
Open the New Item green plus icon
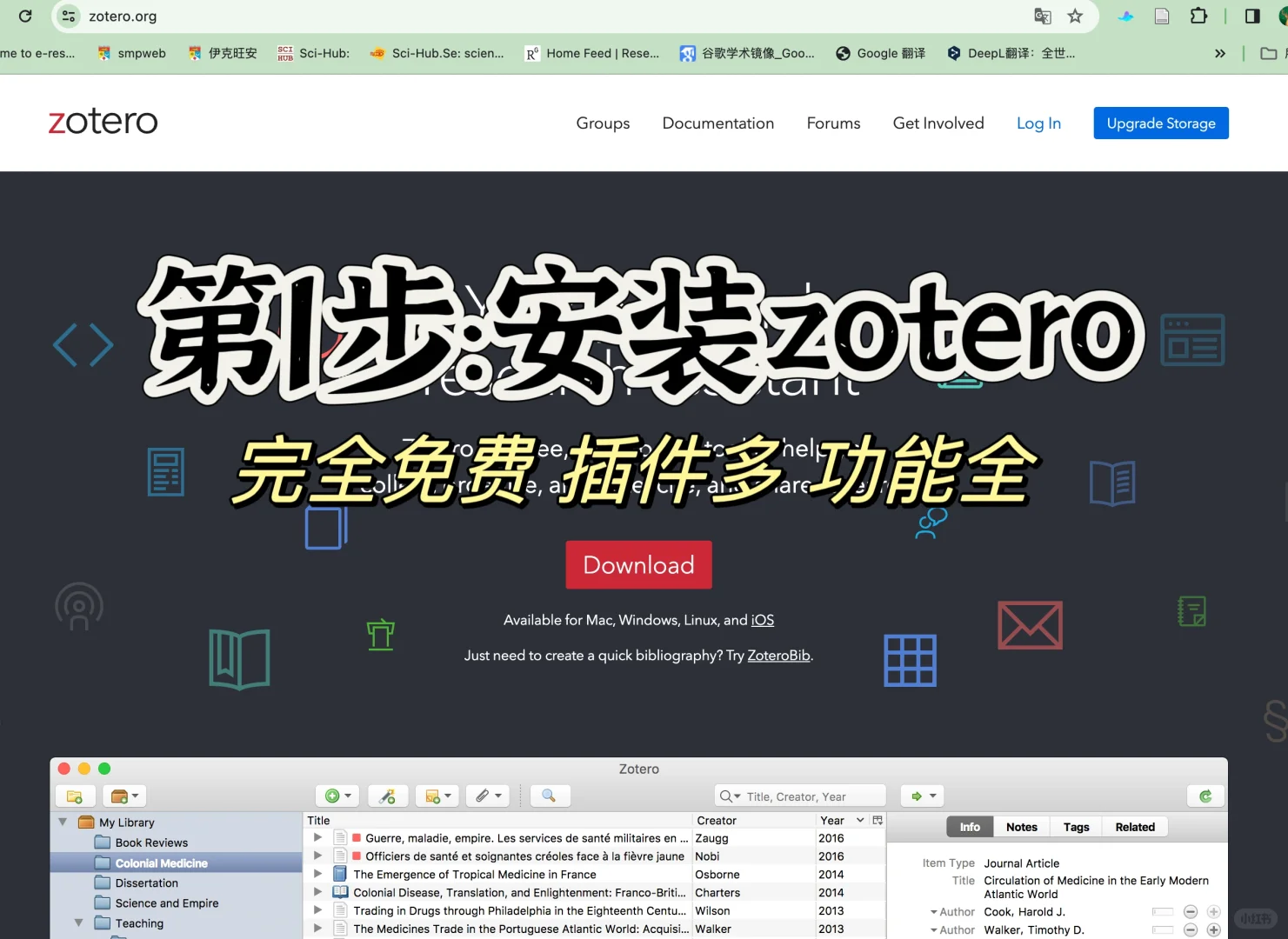tap(331, 796)
